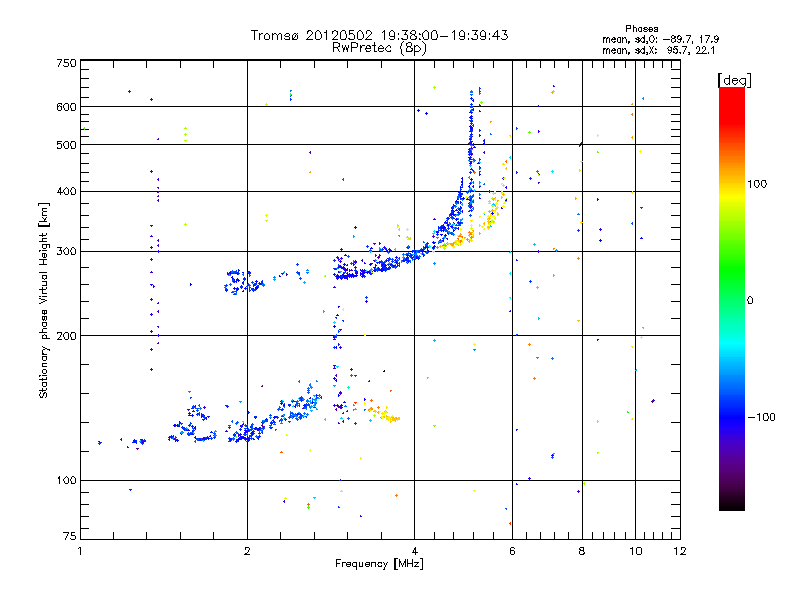Click the "Phases" header text
This screenshot has height=600, width=800.
(641, 29)
